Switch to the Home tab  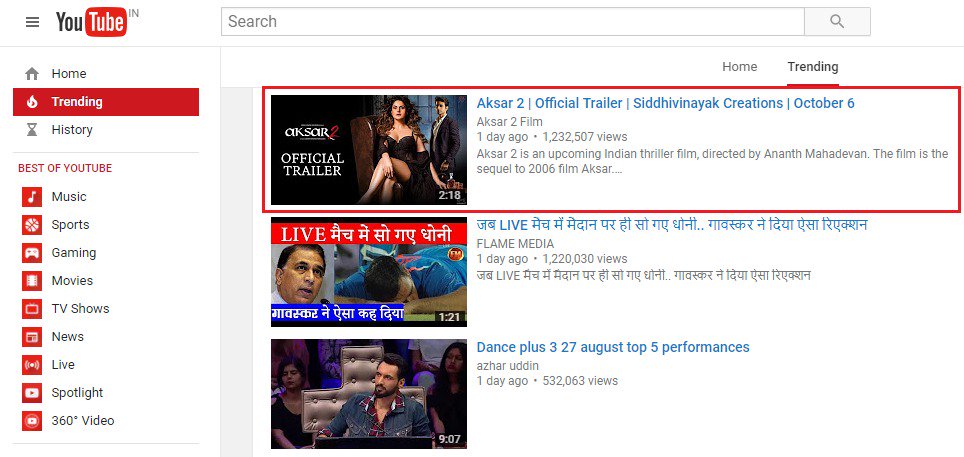(740, 66)
